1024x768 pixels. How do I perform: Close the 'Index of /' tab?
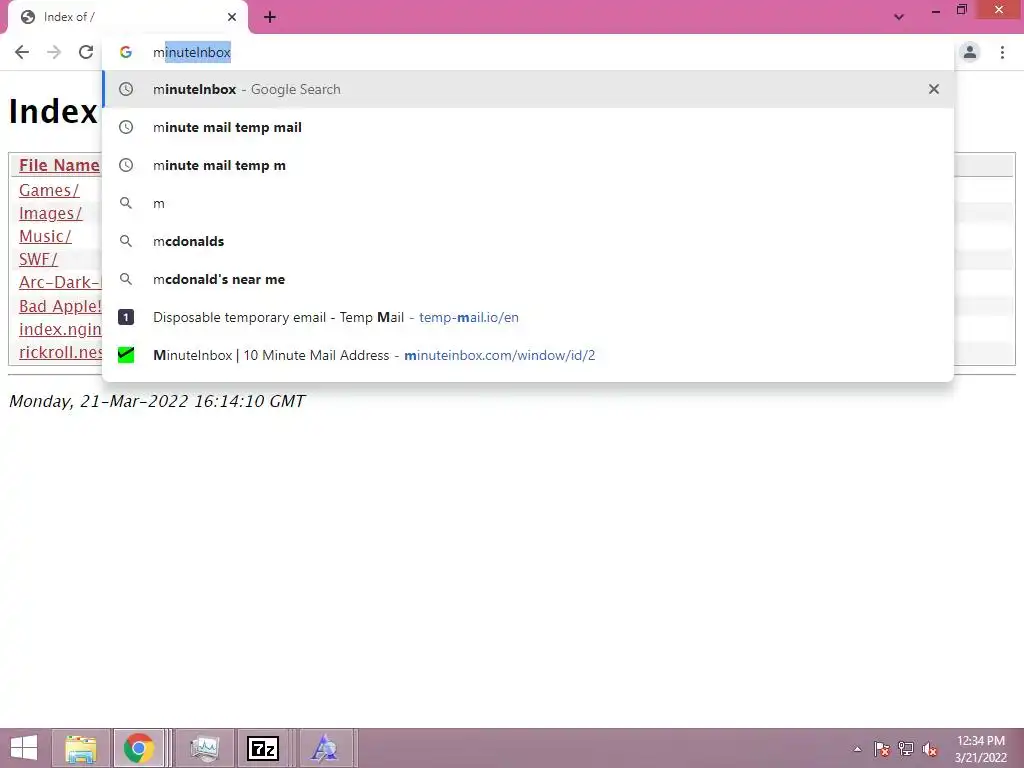(232, 17)
